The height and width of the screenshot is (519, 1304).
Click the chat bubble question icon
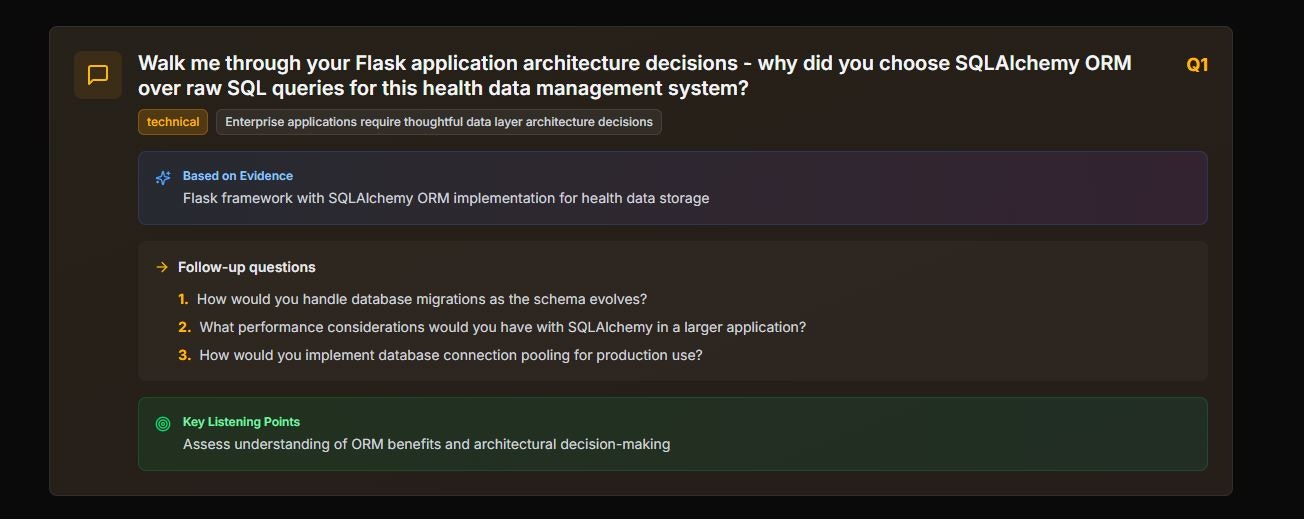tap(98, 75)
